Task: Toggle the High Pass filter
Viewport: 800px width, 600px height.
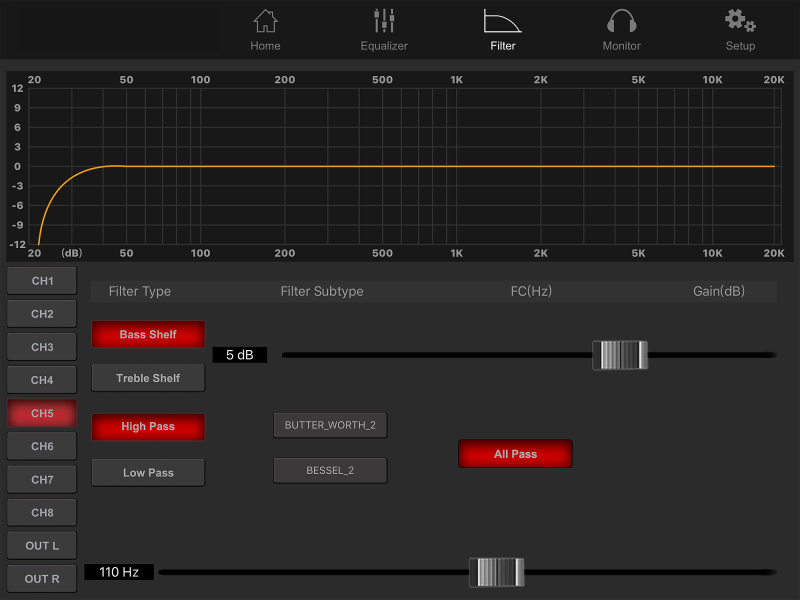Action: (x=148, y=427)
